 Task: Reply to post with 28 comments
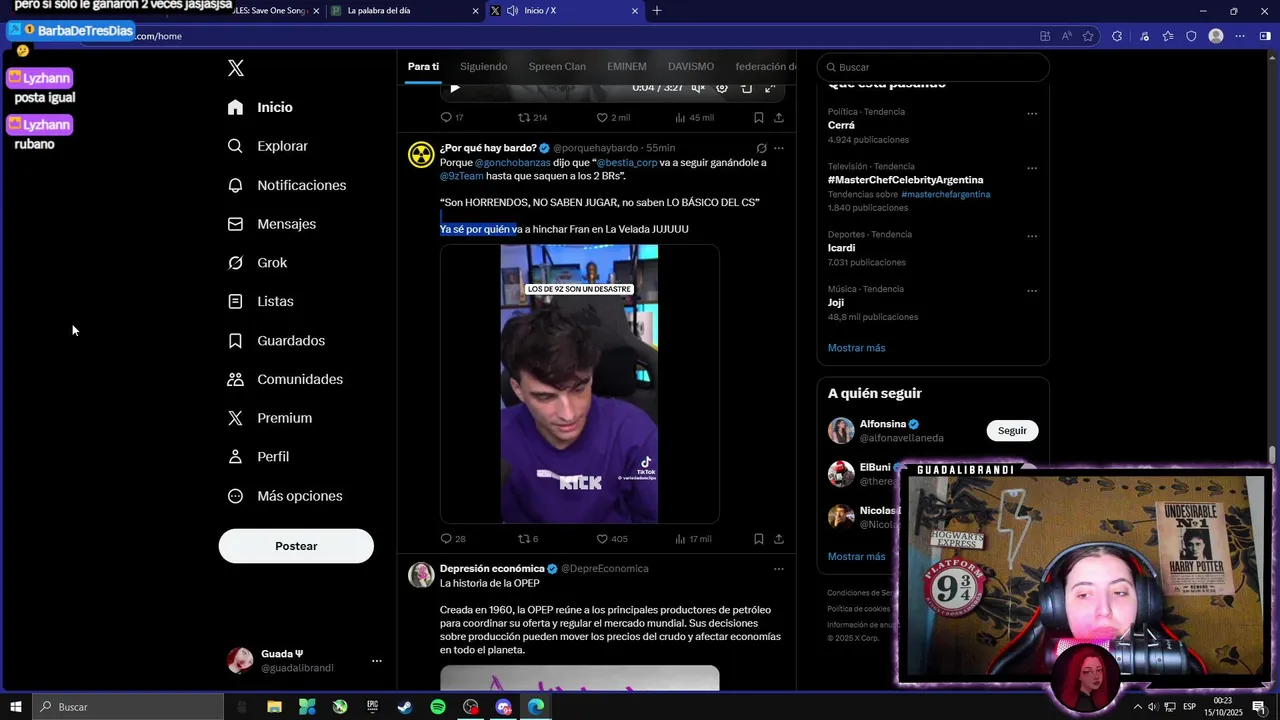(453, 539)
